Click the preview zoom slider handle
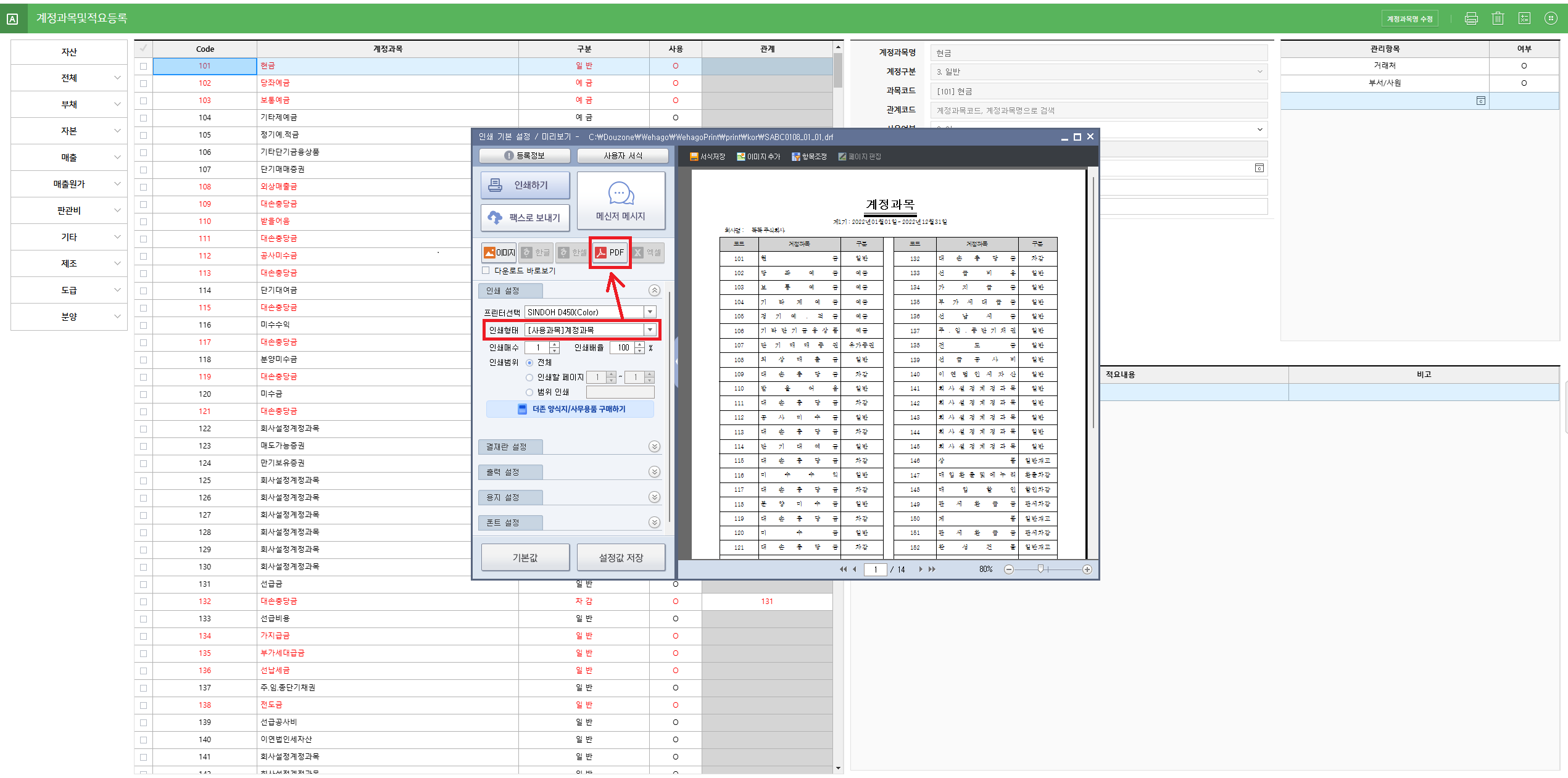Viewport: 1568px width, 778px height. point(1040,569)
